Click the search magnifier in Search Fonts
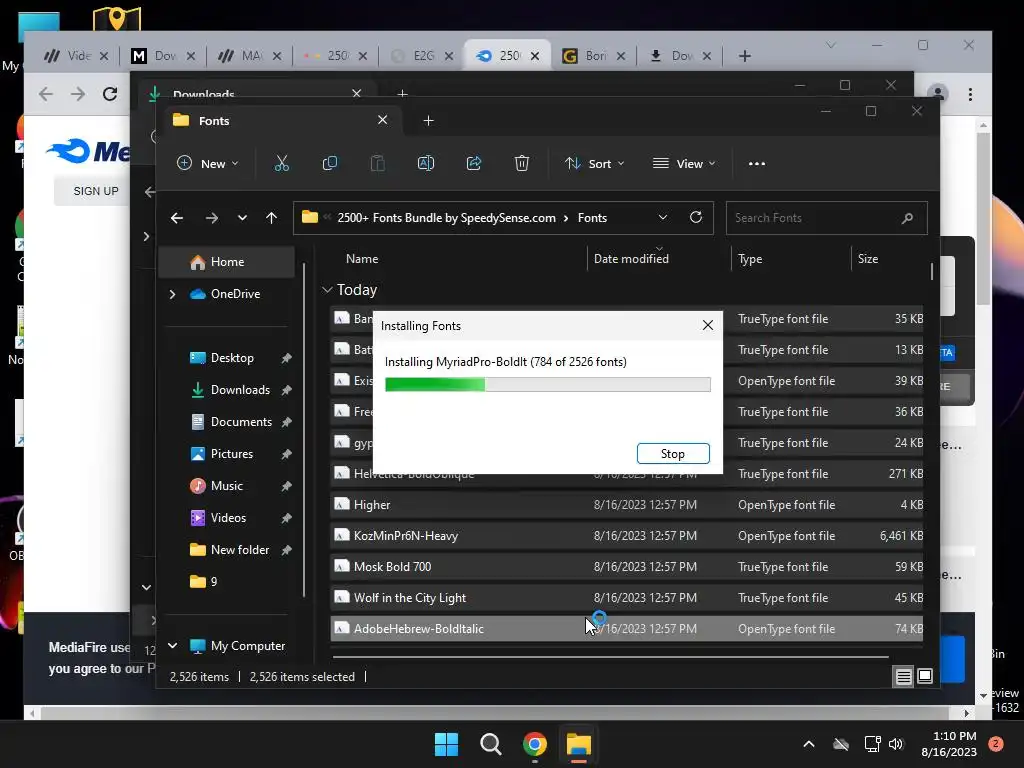 coord(907,218)
